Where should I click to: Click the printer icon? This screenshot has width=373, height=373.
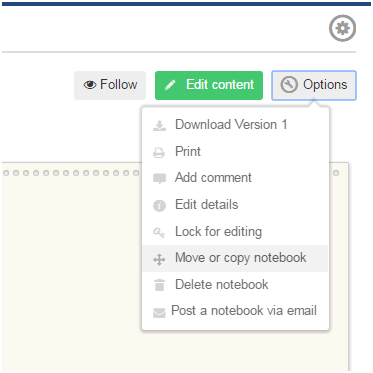tap(159, 153)
